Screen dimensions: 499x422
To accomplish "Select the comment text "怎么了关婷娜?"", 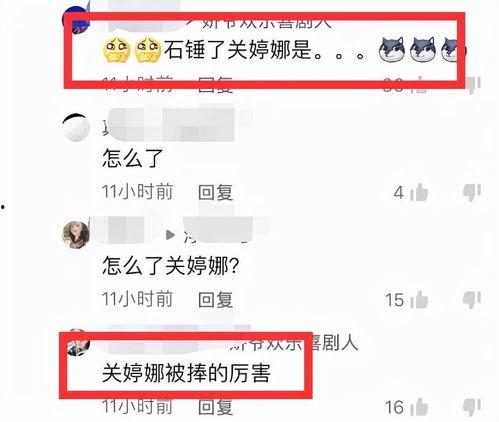I will 171,266.
